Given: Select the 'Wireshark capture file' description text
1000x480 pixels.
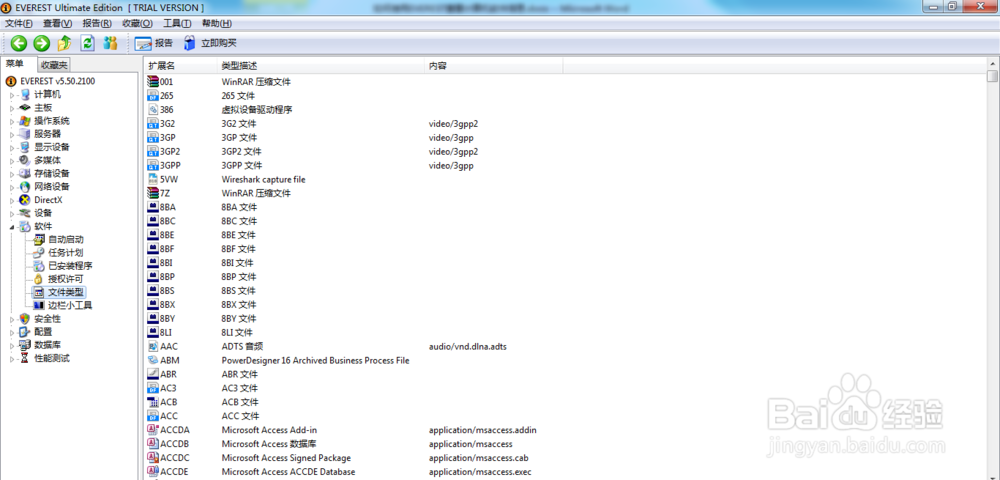Looking at the screenshot, I should point(263,180).
